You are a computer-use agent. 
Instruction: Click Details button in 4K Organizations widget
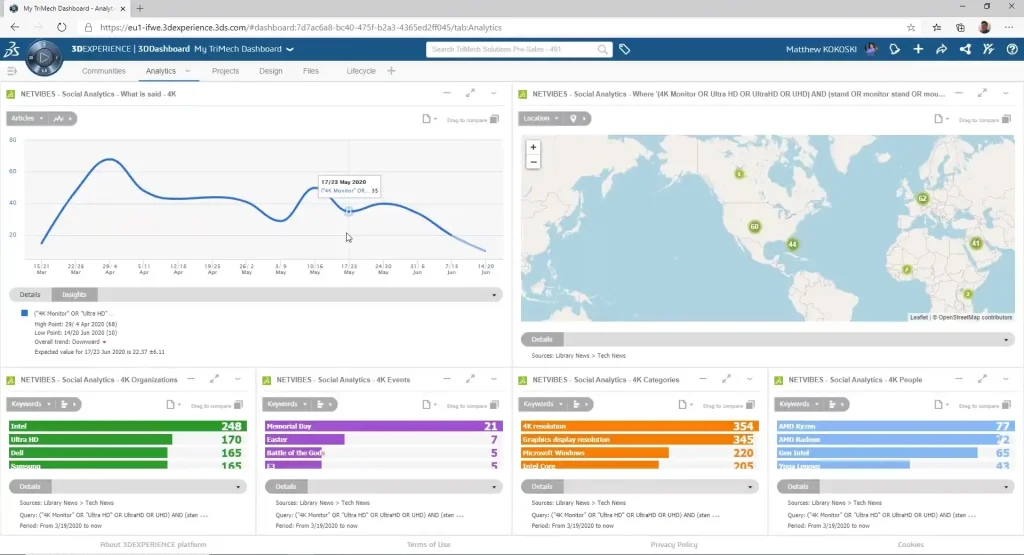(x=30, y=486)
